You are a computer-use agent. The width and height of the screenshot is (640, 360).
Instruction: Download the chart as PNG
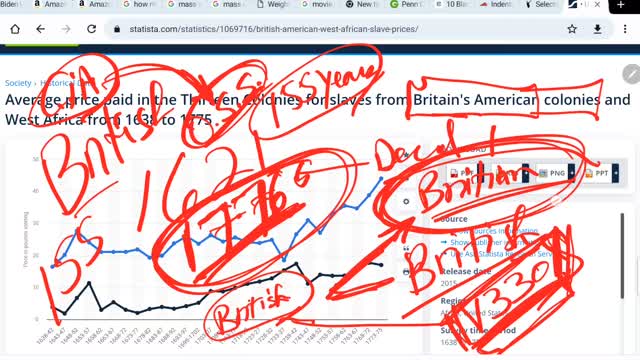[552, 173]
